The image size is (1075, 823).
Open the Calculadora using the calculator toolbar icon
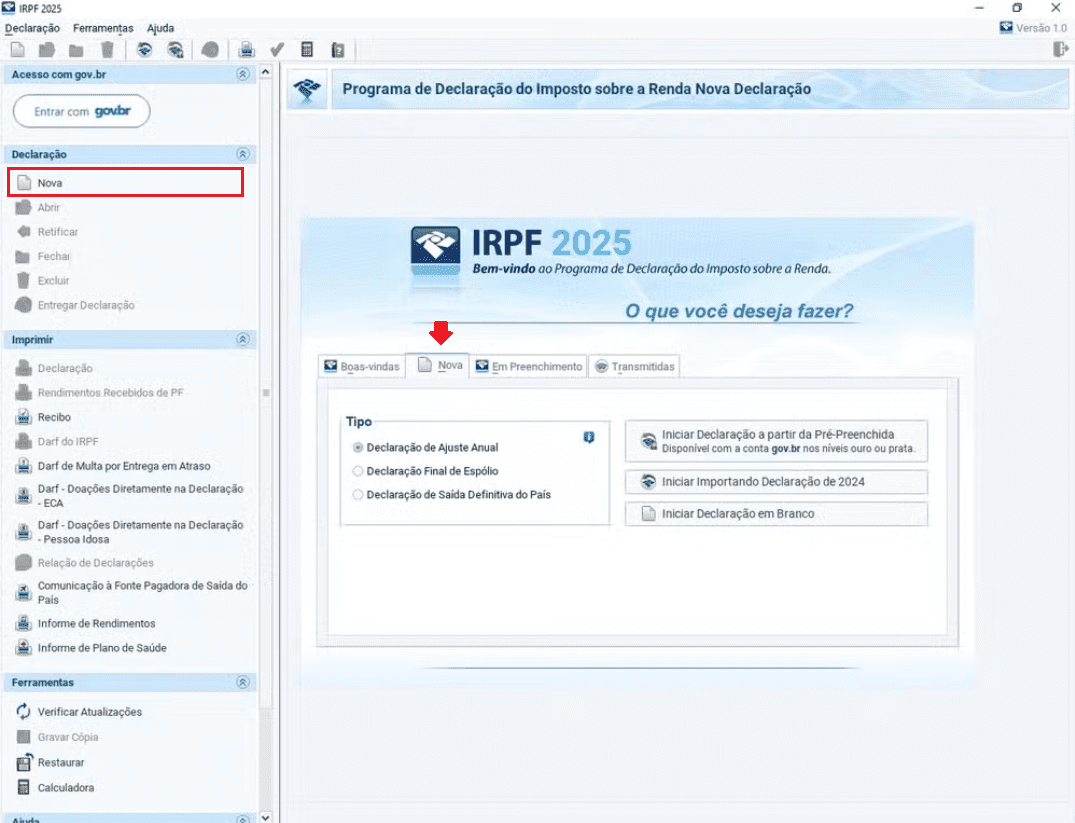coord(308,50)
